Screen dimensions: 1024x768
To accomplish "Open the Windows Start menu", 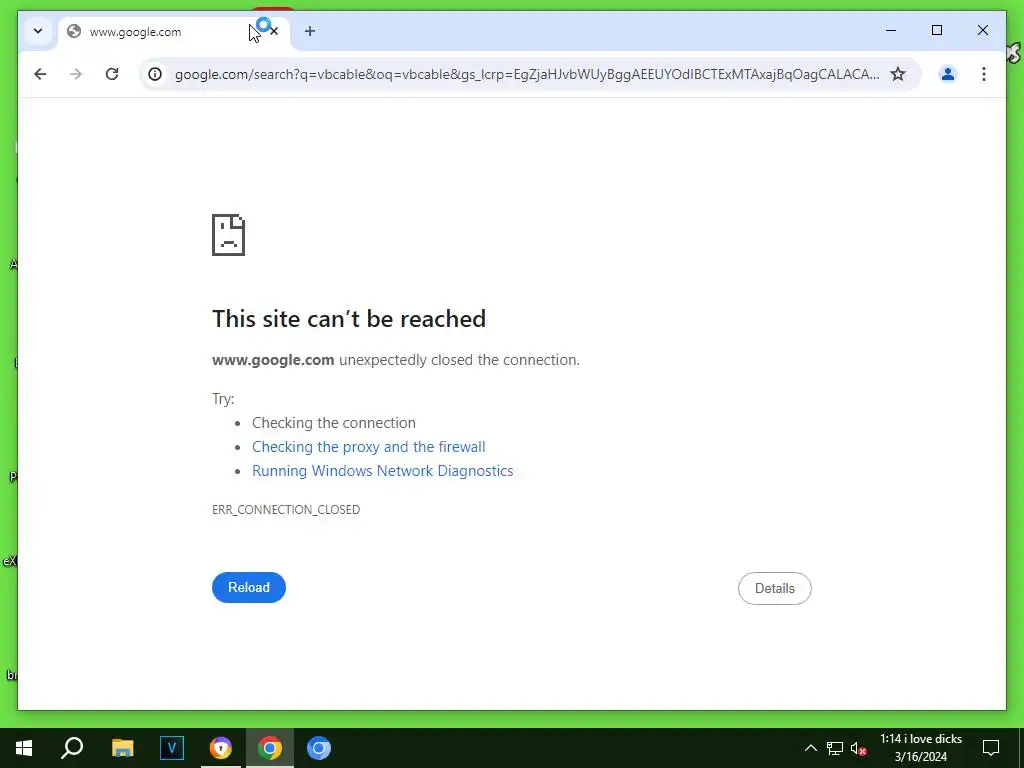I will point(24,748).
